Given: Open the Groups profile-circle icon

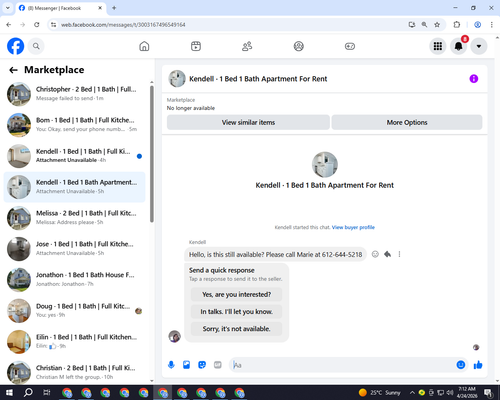Looking at the screenshot, I should [298, 46].
